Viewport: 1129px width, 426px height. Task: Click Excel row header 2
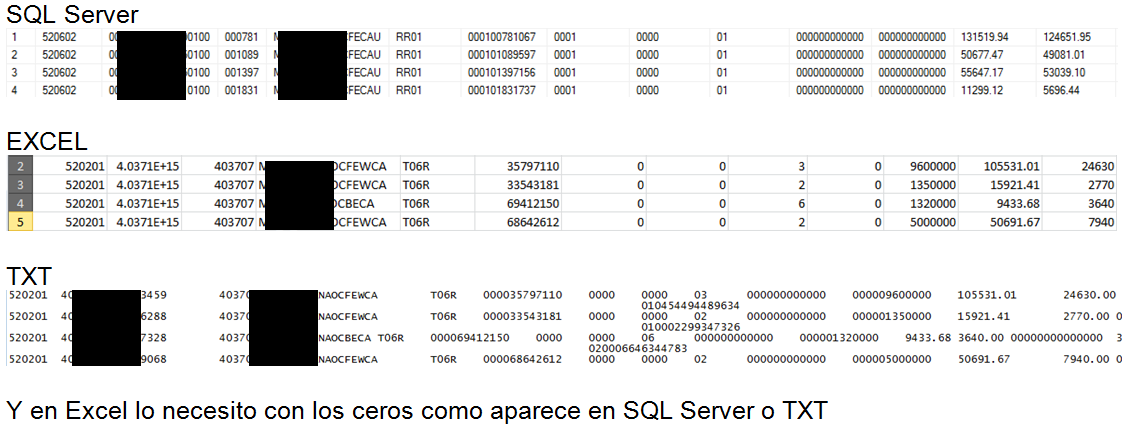(20, 166)
